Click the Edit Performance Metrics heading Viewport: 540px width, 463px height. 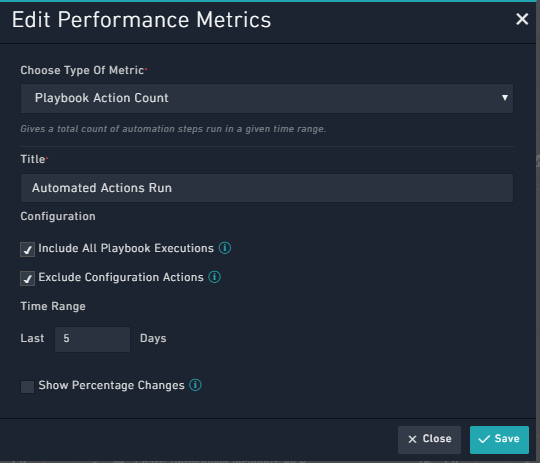[142, 20]
